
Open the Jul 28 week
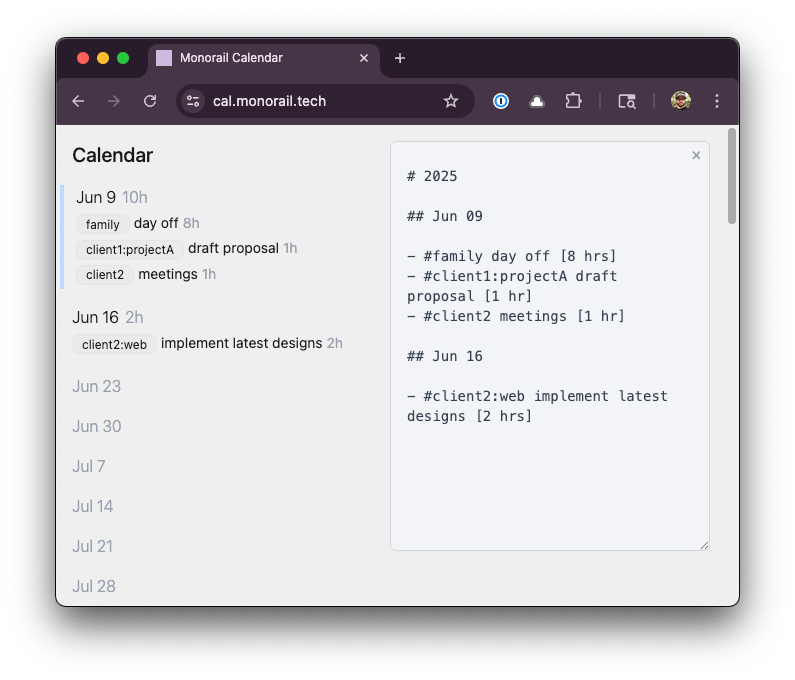[x=94, y=587]
